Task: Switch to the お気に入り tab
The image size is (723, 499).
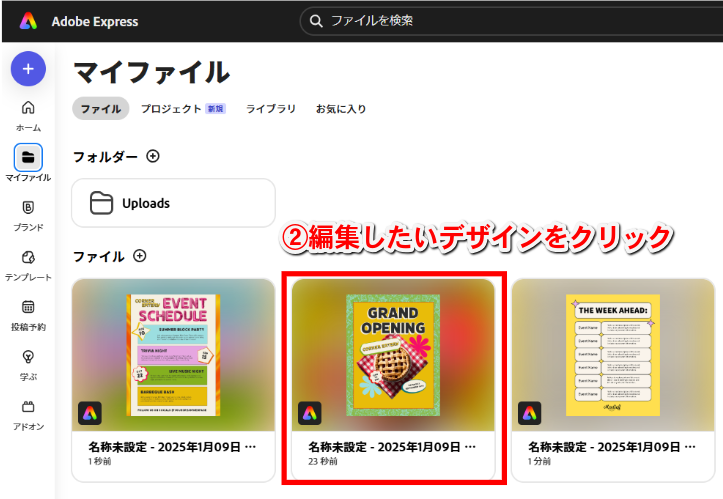Action: click(341, 108)
